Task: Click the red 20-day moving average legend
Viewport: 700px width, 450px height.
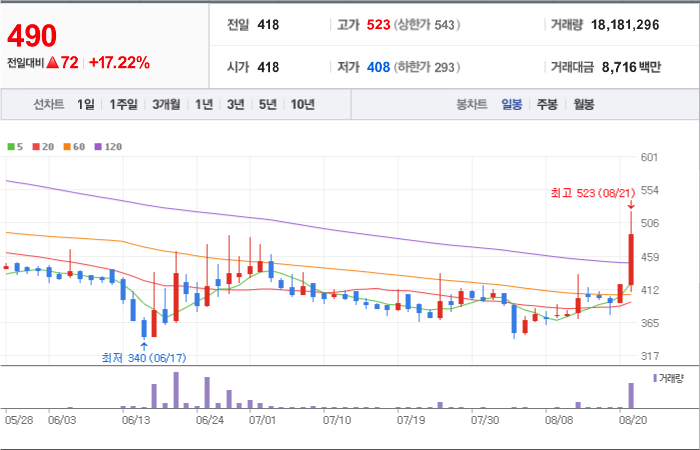Action: 43,147
